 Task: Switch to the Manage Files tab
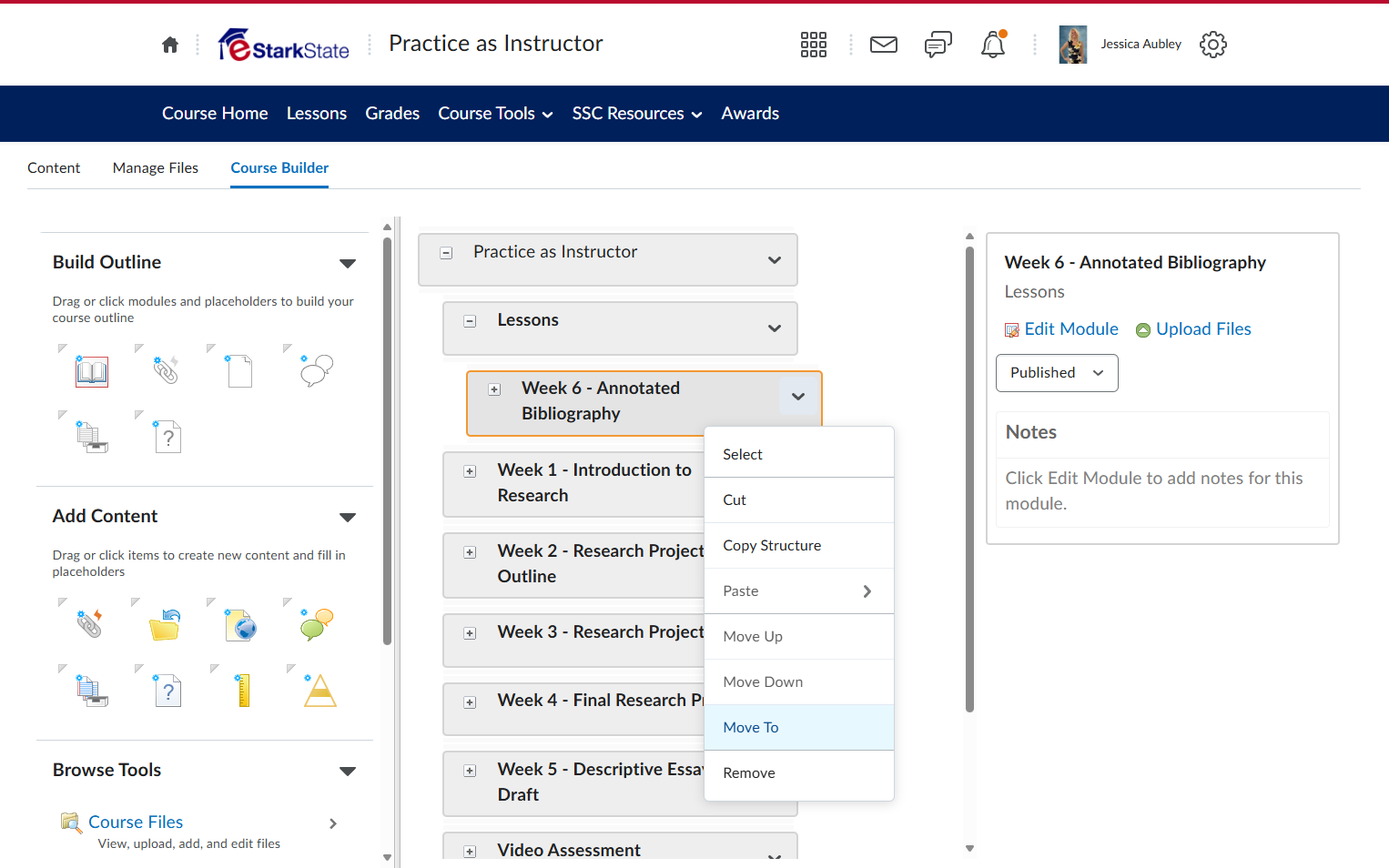pyautogui.click(x=156, y=168)
